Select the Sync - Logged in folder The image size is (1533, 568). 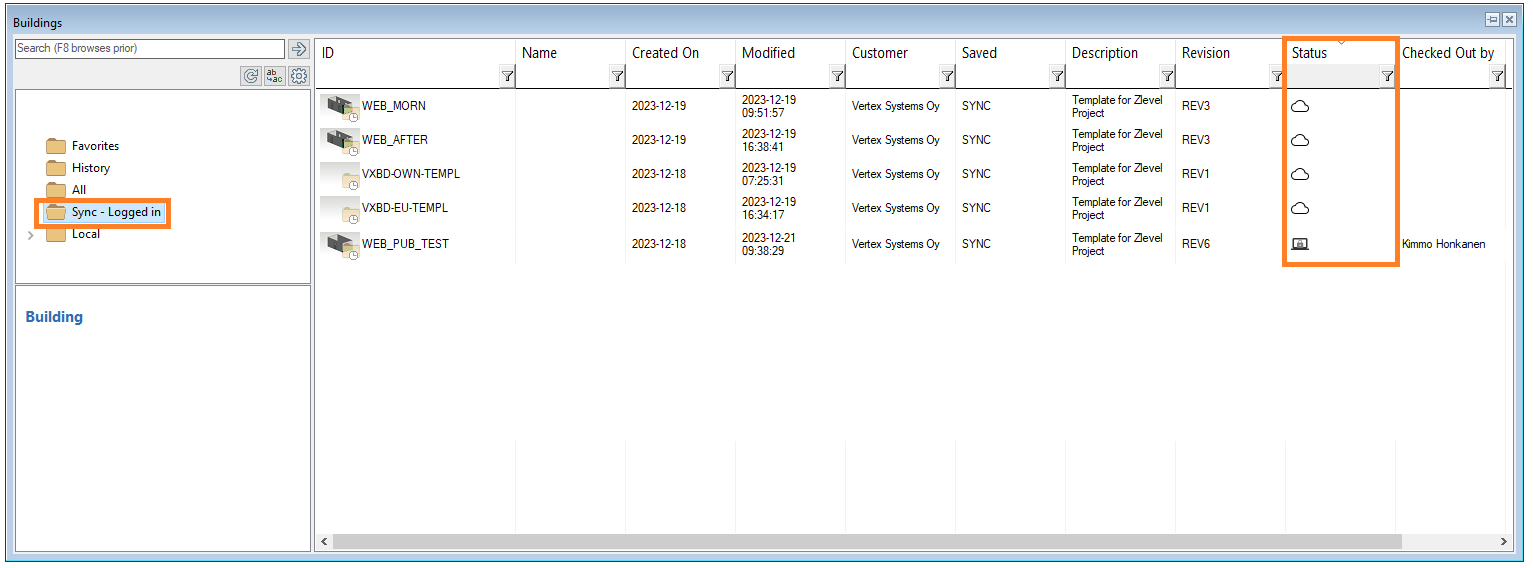pyautogui.click(x=104, y=212)
